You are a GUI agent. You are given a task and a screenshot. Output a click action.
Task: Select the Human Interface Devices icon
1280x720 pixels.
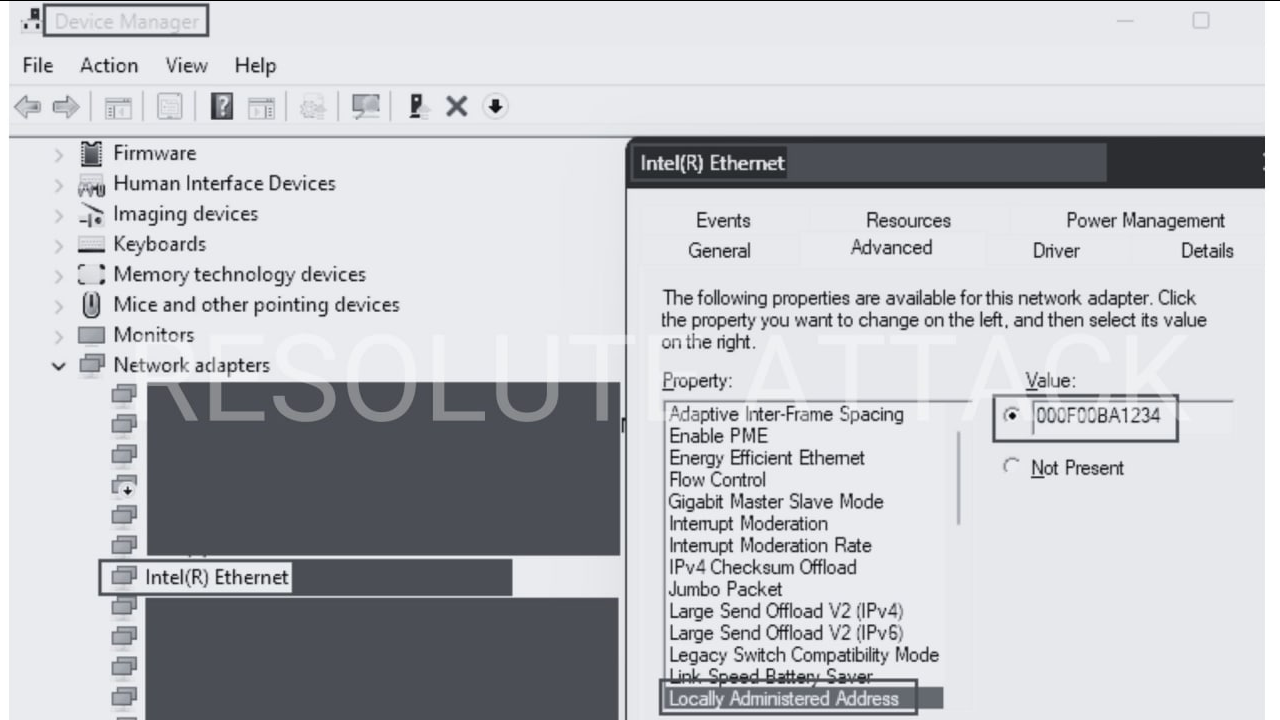[x=91, y=185]
